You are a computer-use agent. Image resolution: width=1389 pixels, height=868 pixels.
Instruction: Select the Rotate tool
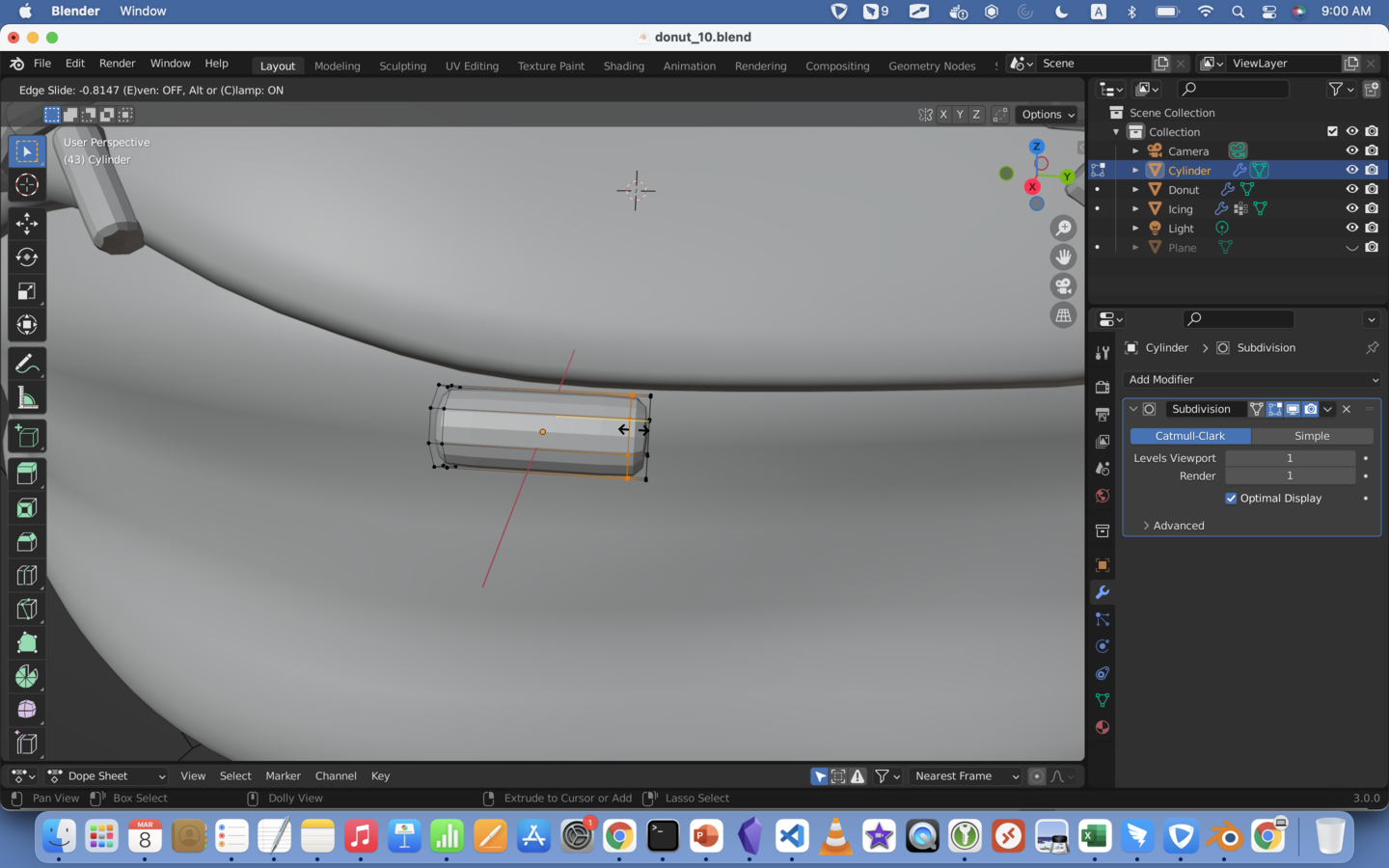tap(27, 258)
